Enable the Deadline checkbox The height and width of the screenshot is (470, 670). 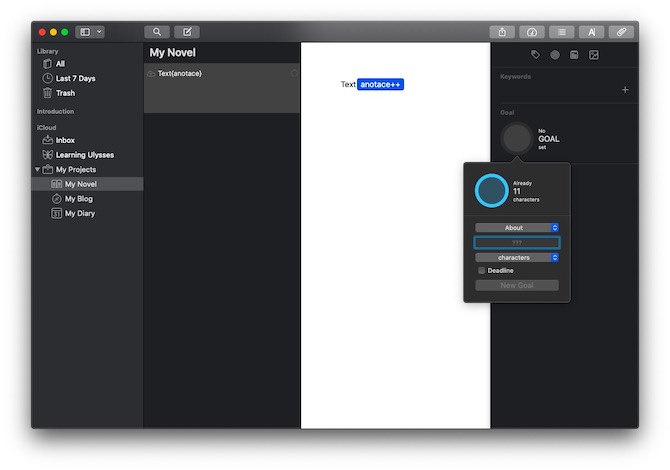pyautogui.click(x=482, y=270)
